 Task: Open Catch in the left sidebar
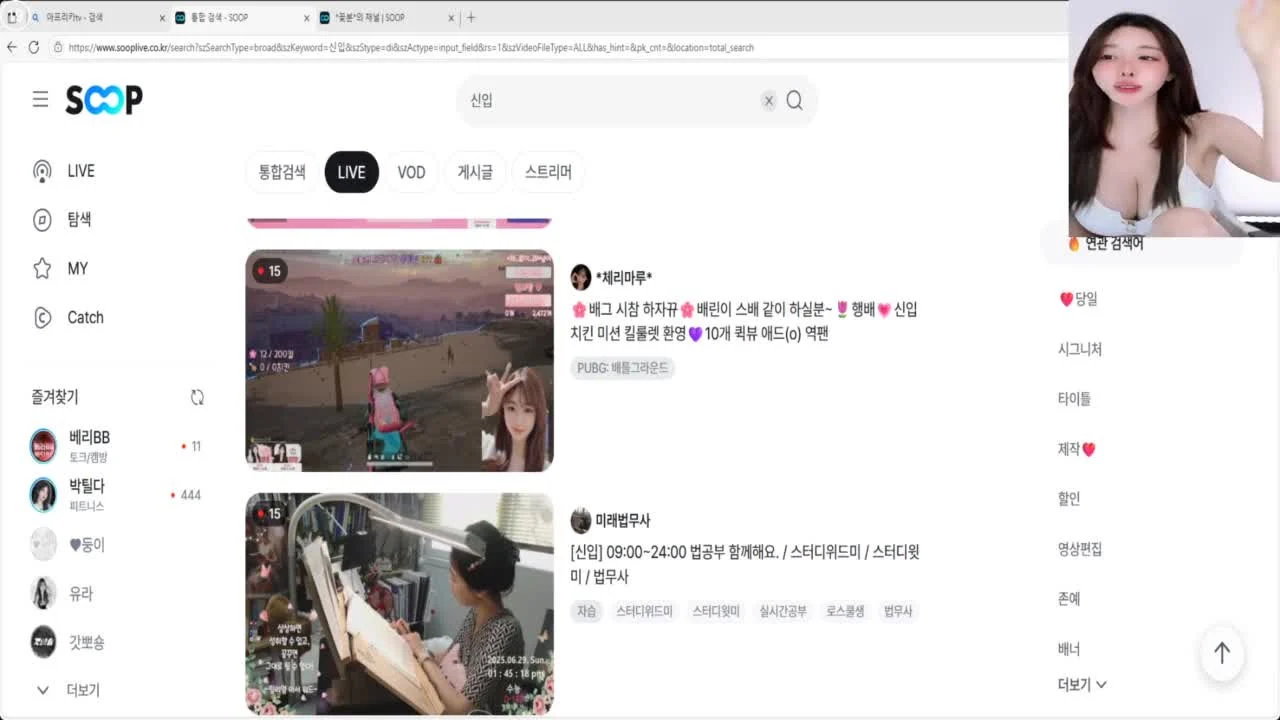68,317
